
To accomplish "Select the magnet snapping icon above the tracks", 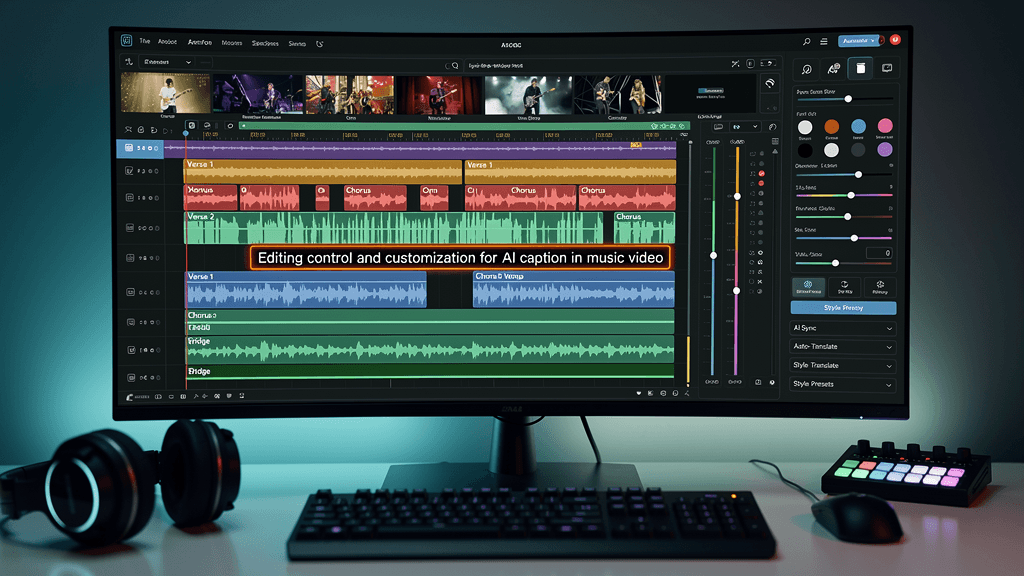I will pos(141,130).
